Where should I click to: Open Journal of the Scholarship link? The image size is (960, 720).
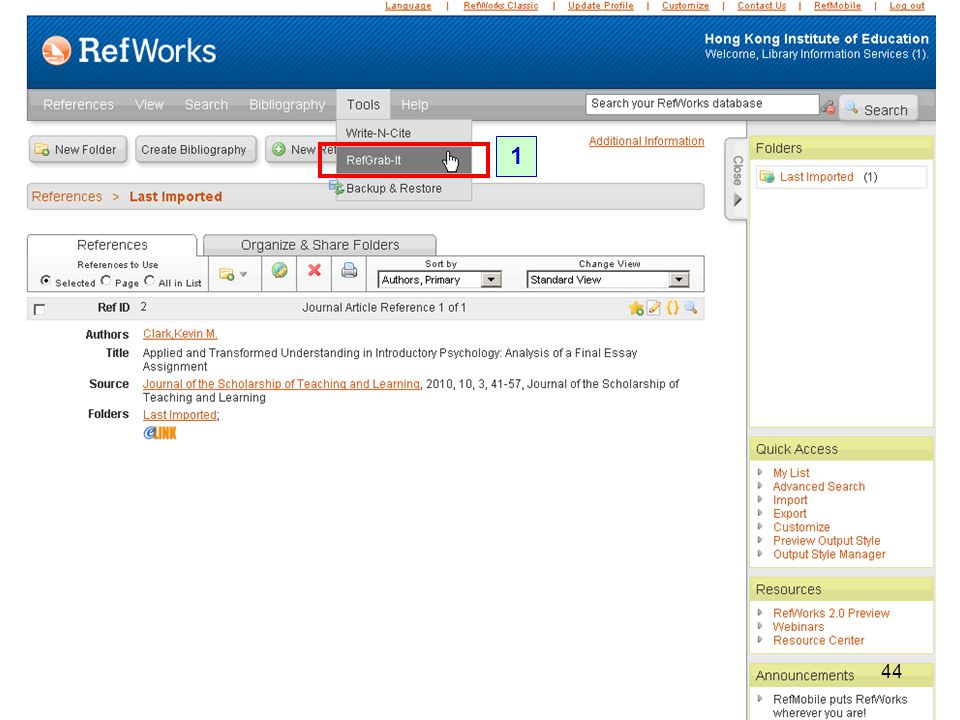tap(281, 384)
